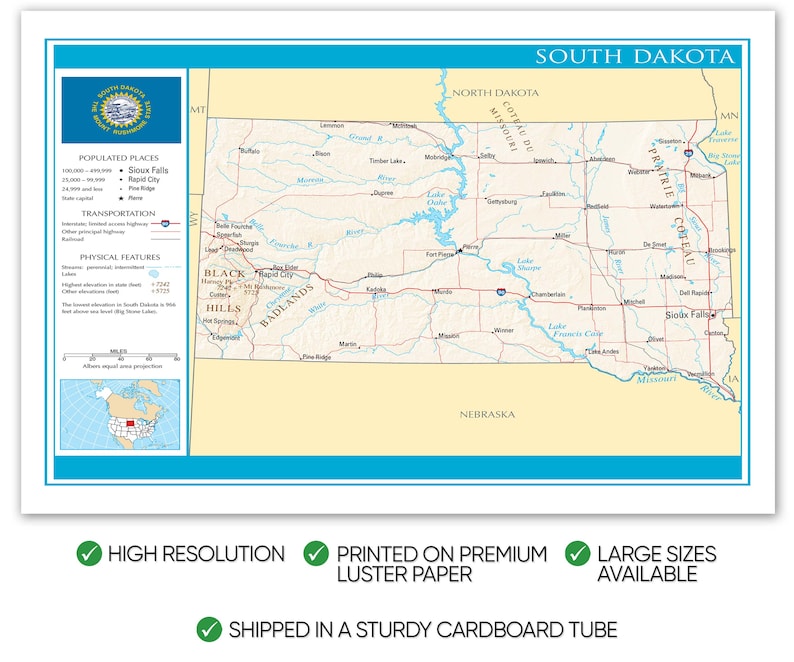Click the SOUTH DAKOTA title text
Viewport: 794px width, 662px height.
[x=635, y=56]
